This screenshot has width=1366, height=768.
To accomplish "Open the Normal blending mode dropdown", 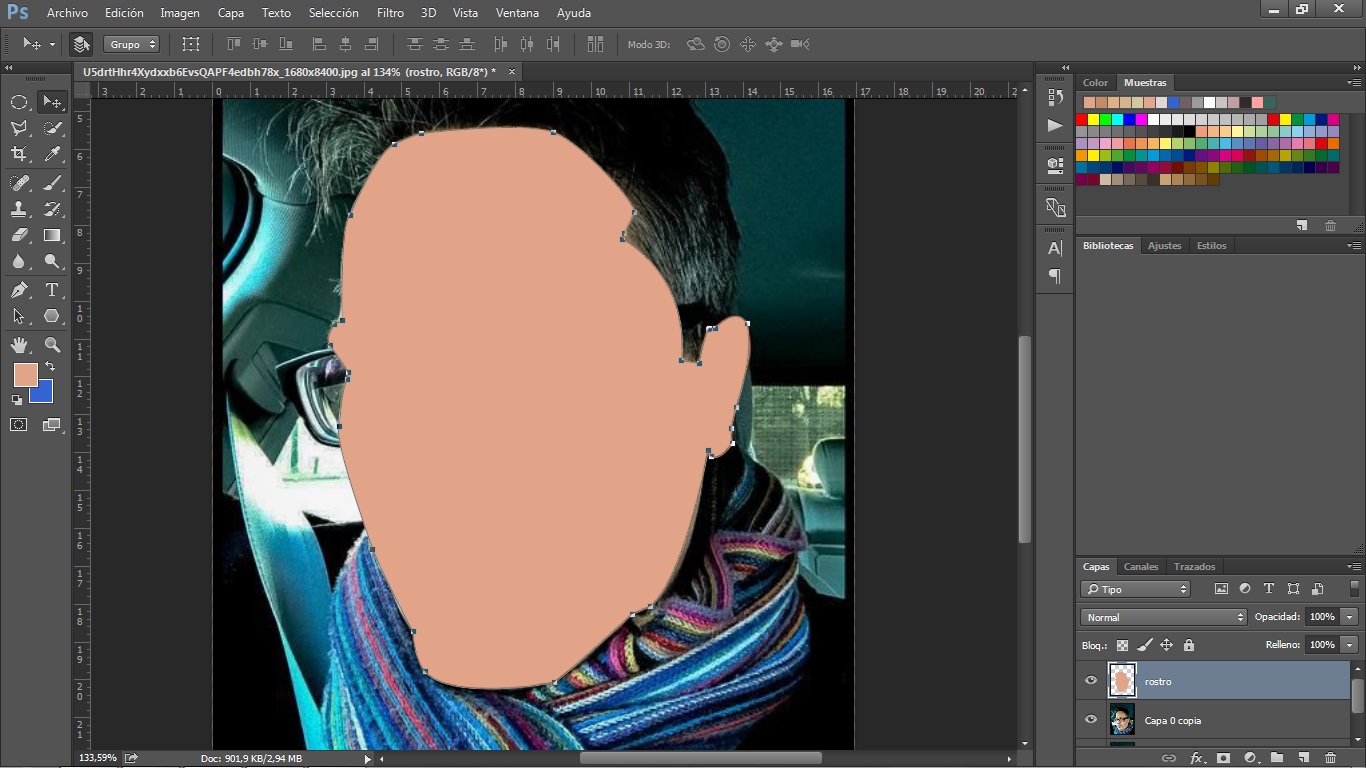I will click(1164, 617).
